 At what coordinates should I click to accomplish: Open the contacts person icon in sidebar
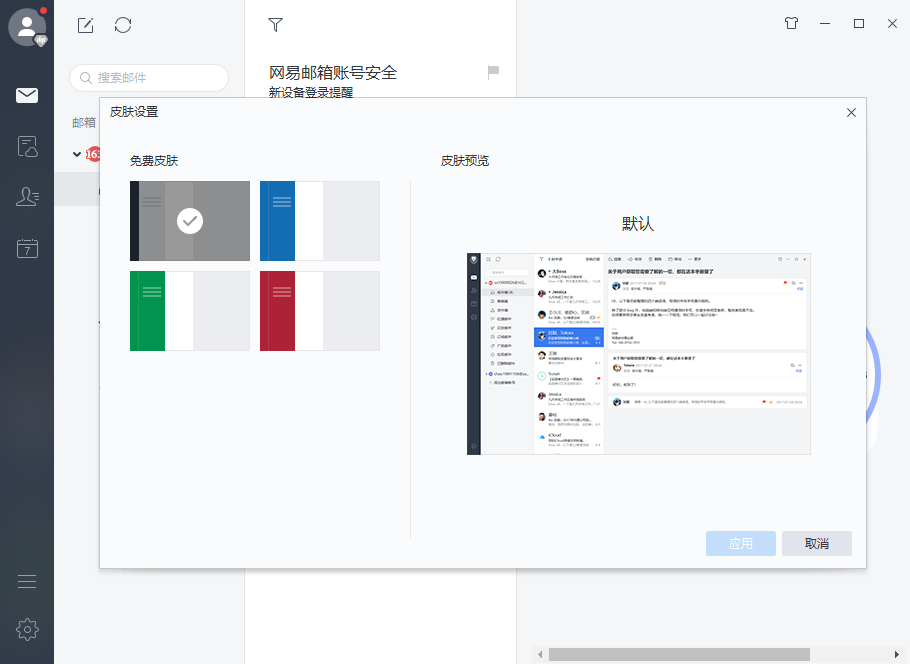click(27, 196)
